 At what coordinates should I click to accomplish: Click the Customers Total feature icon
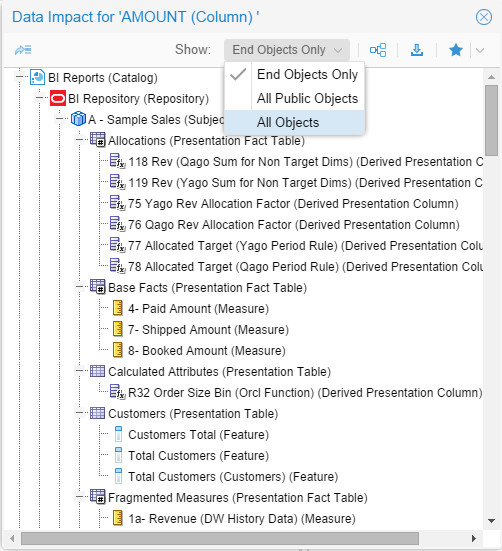pos(118,434)
